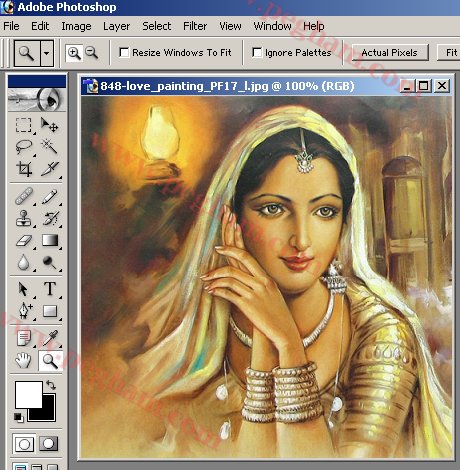Switch to Quick Mask mode
The image size is (460, 470).
pos(49,443)
